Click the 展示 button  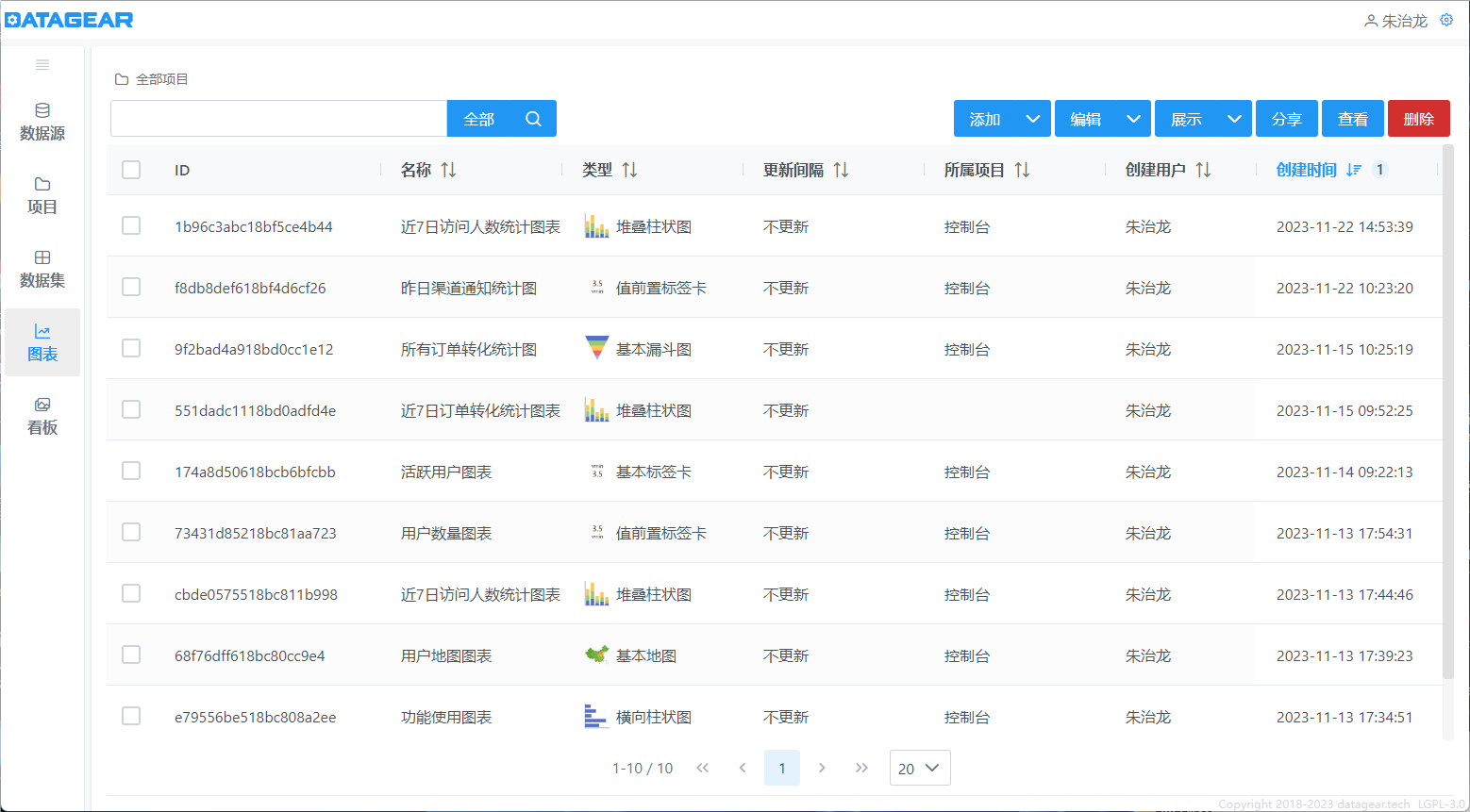click(x=1186, y=119)
